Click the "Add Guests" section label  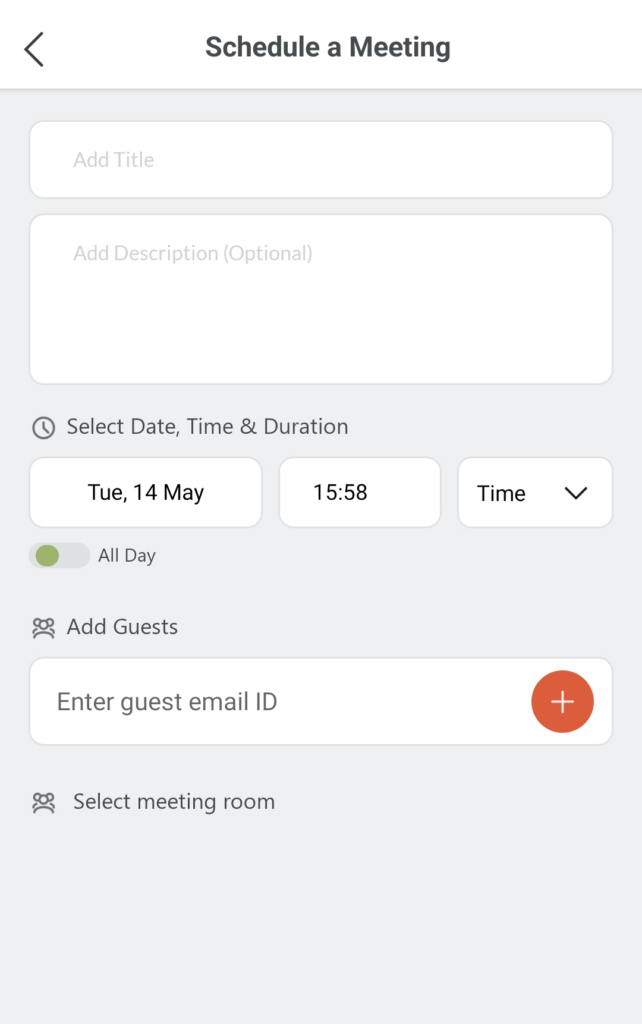click(x=122, y=627)
